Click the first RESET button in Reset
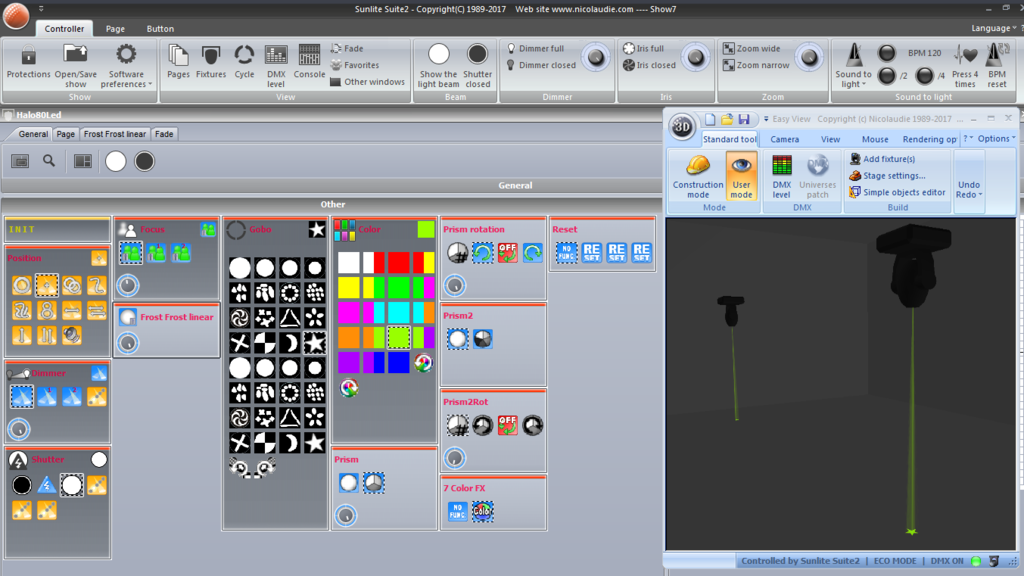The width and height of the screenshot is (1024, 576). 592,252
